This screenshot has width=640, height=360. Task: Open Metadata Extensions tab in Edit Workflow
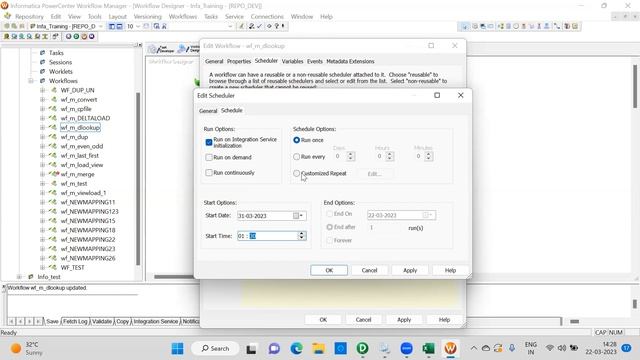click(x=350, y=61)
